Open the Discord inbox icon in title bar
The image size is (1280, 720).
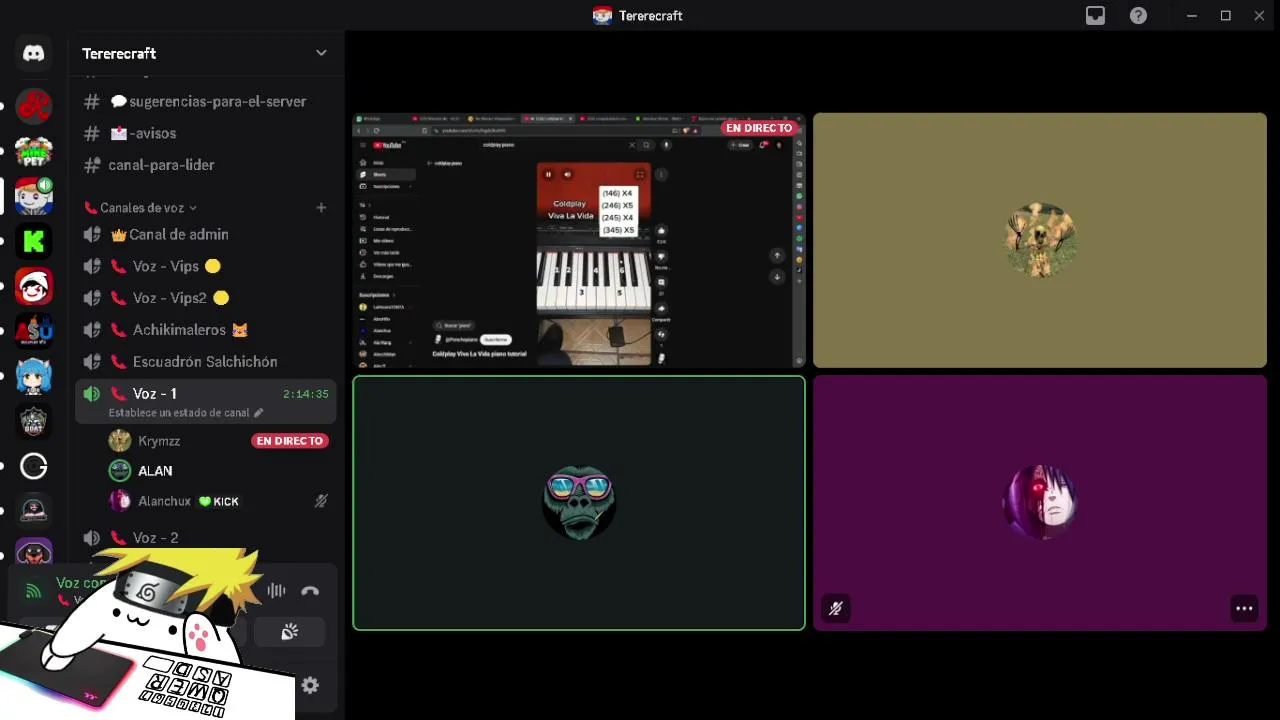pos(1096,15)
